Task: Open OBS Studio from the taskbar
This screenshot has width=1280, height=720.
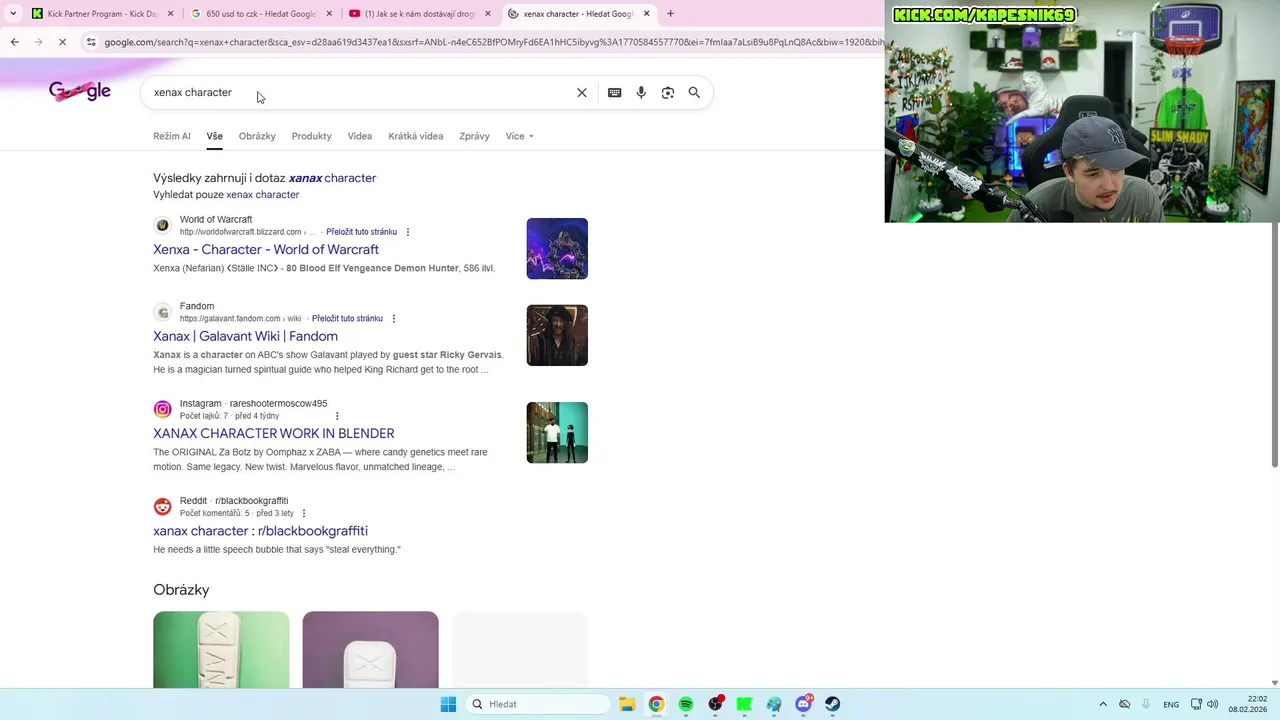Action: [715, 704]
